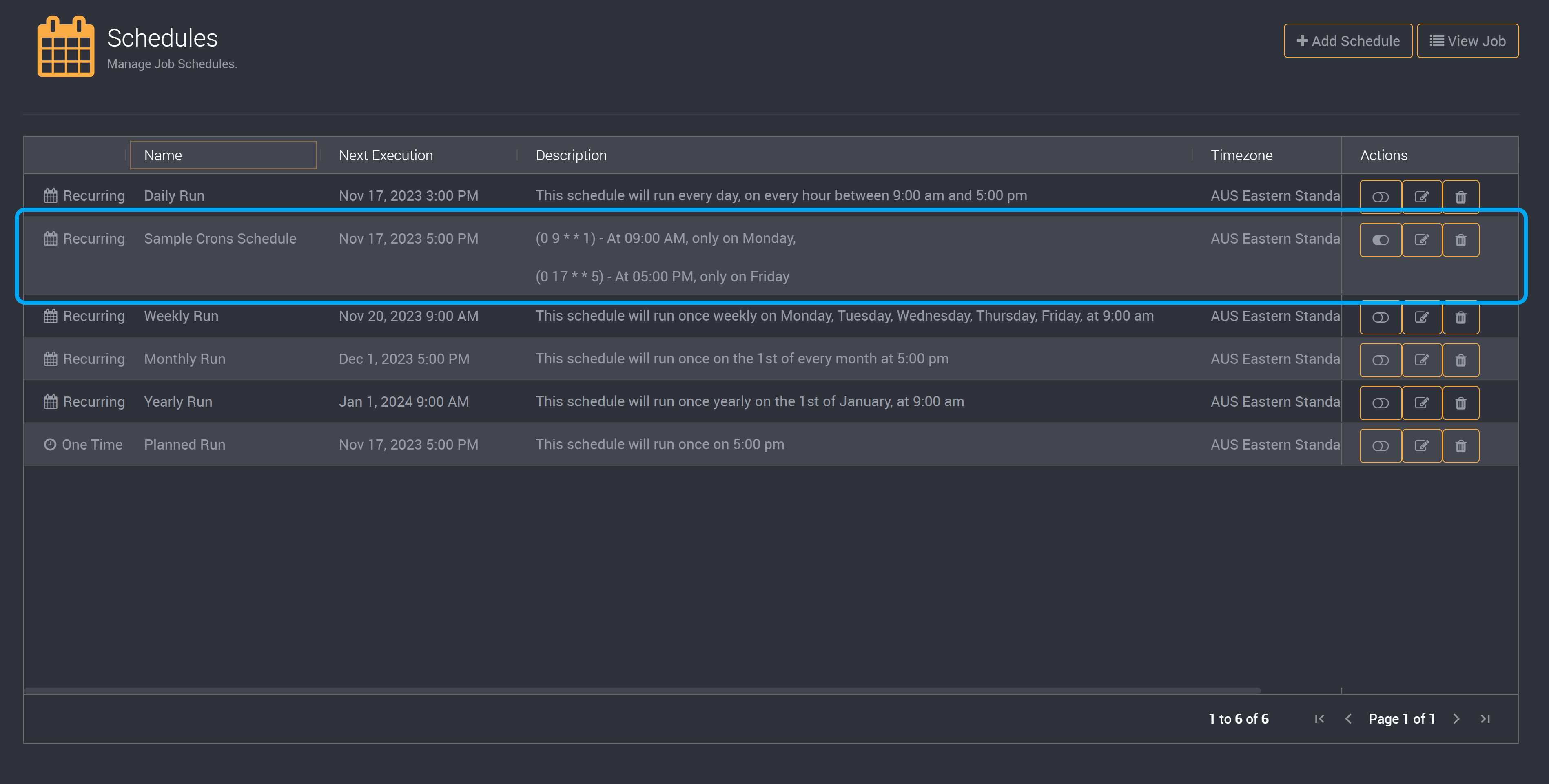
Task: Click the Add Schedule button
Action: [x=1347, y=41]
